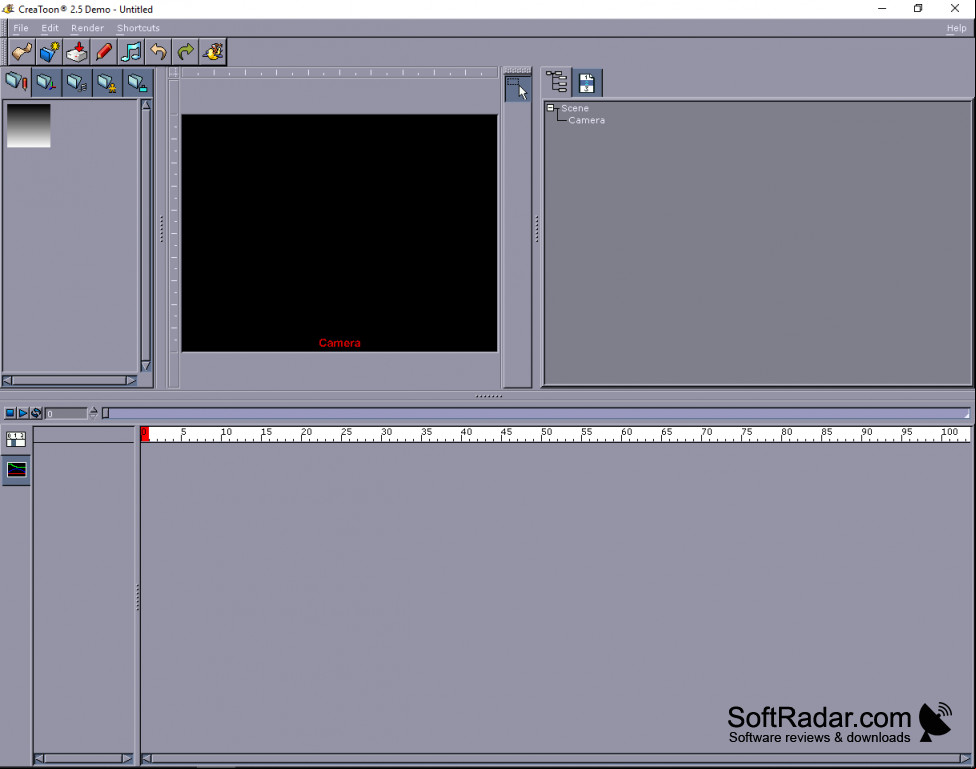Toggle loop playback button
The image size is (976, 769).
point(36,413)
